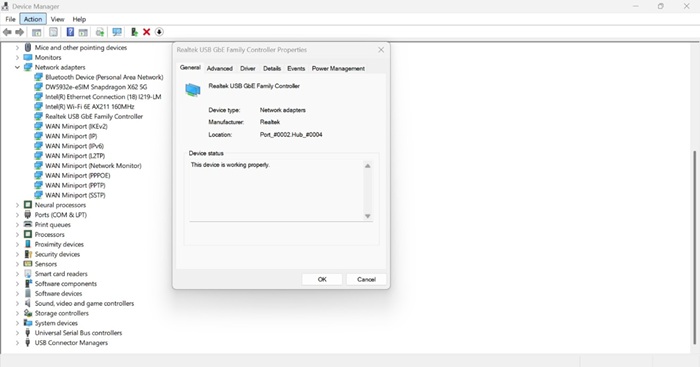Switch to the Events tab
This screenshot has height=367, width=700.
(296, 68)
